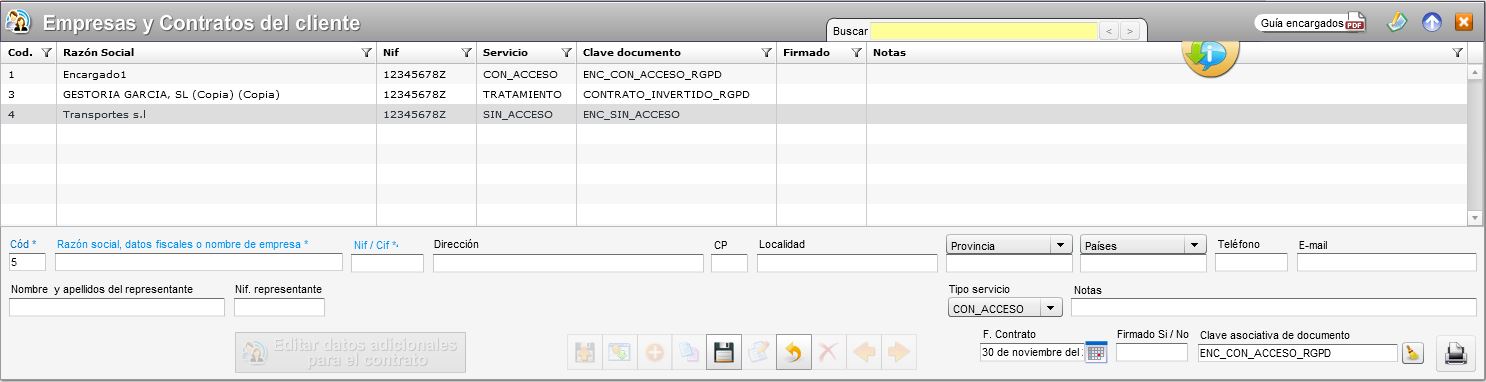Click the E-mail input field
Viewport: 1486px width, 382px height.
tap(1387, 263)
